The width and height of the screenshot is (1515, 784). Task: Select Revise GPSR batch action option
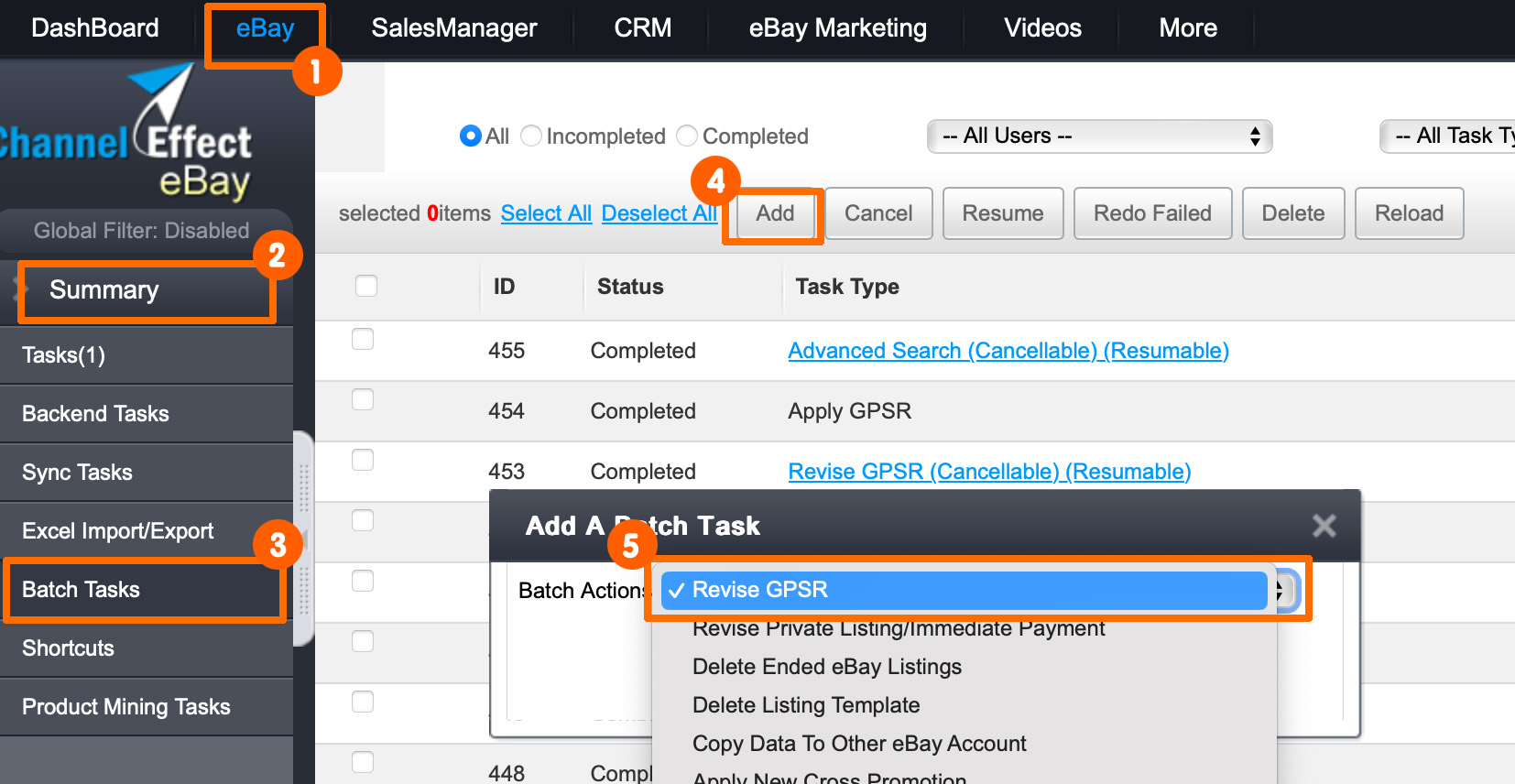click(964, 590)
